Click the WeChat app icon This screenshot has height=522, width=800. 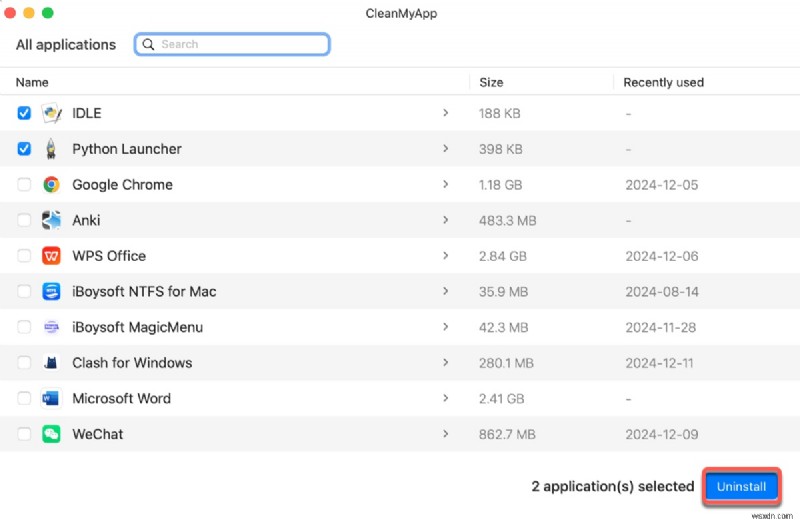(51, 434)
